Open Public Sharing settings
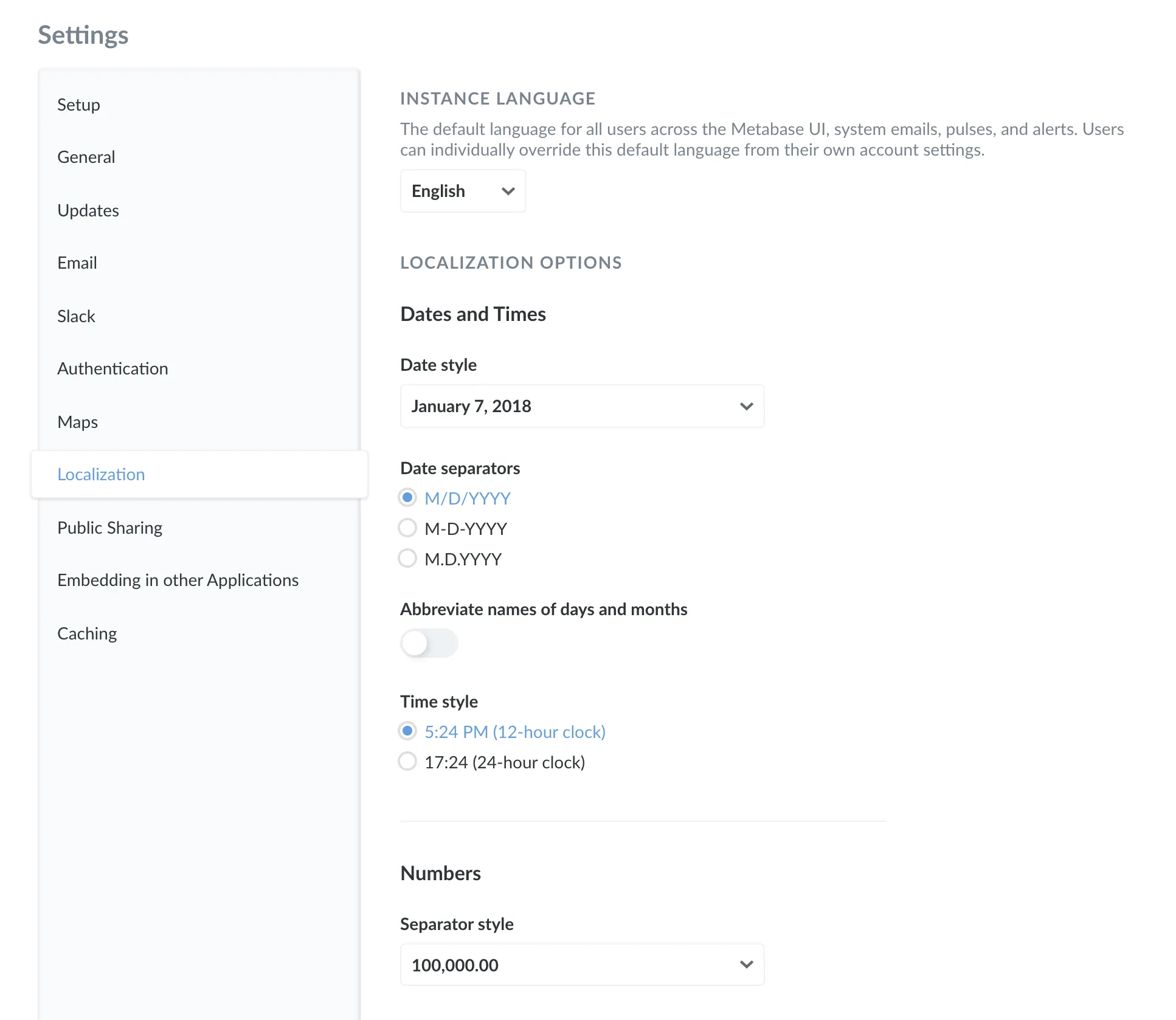 109,527
